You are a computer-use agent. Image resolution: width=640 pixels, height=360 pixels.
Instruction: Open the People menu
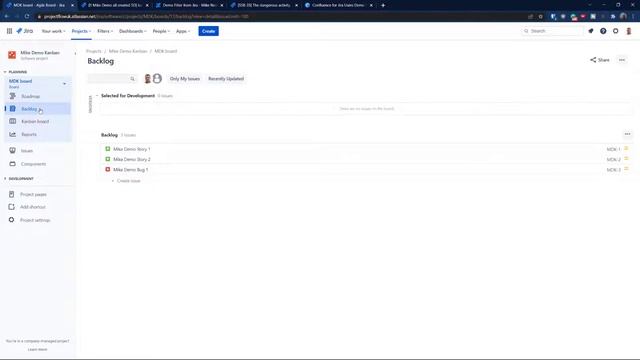tap(161, 31)
